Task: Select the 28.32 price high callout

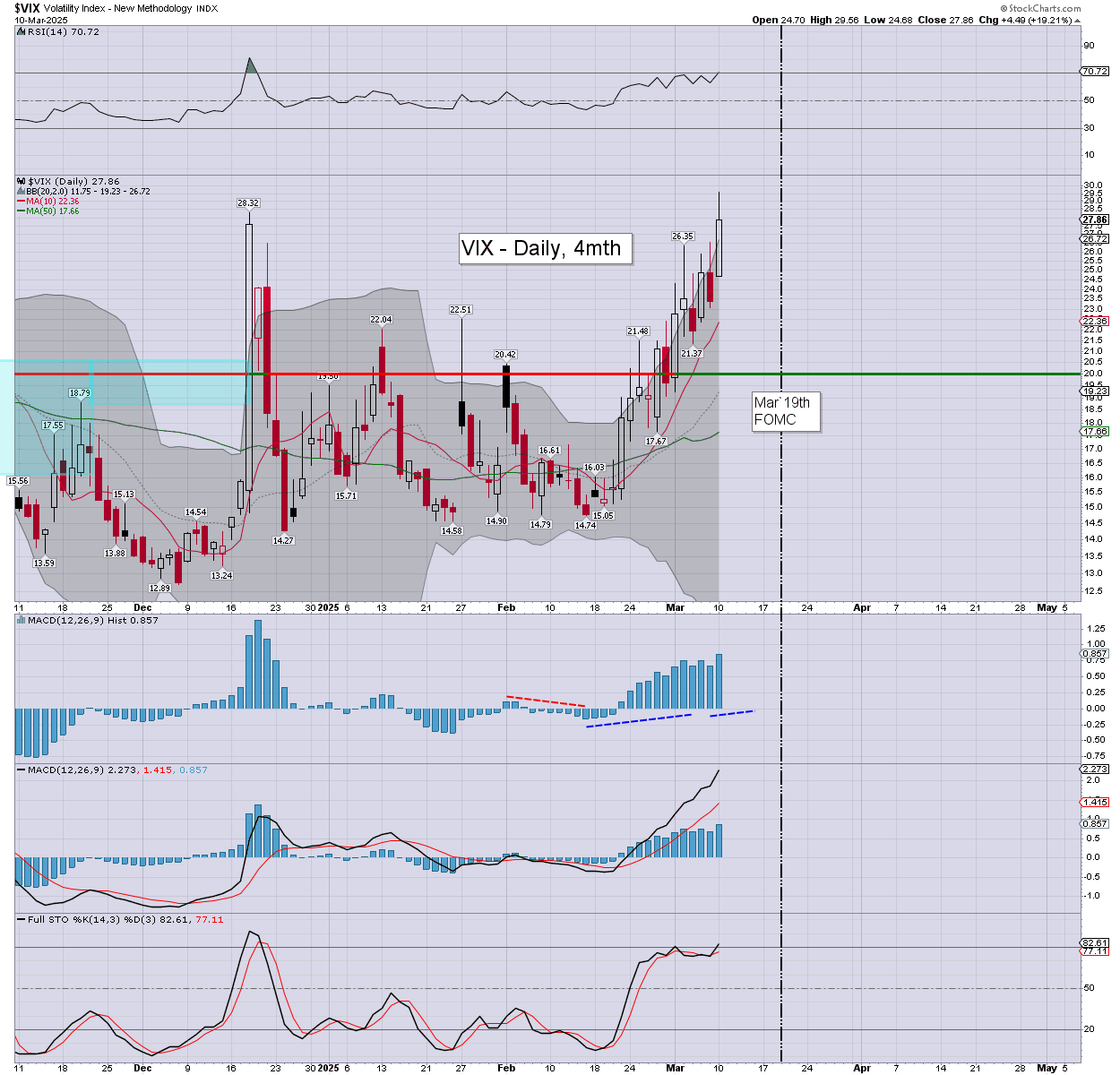Action: tap(248, 203)
